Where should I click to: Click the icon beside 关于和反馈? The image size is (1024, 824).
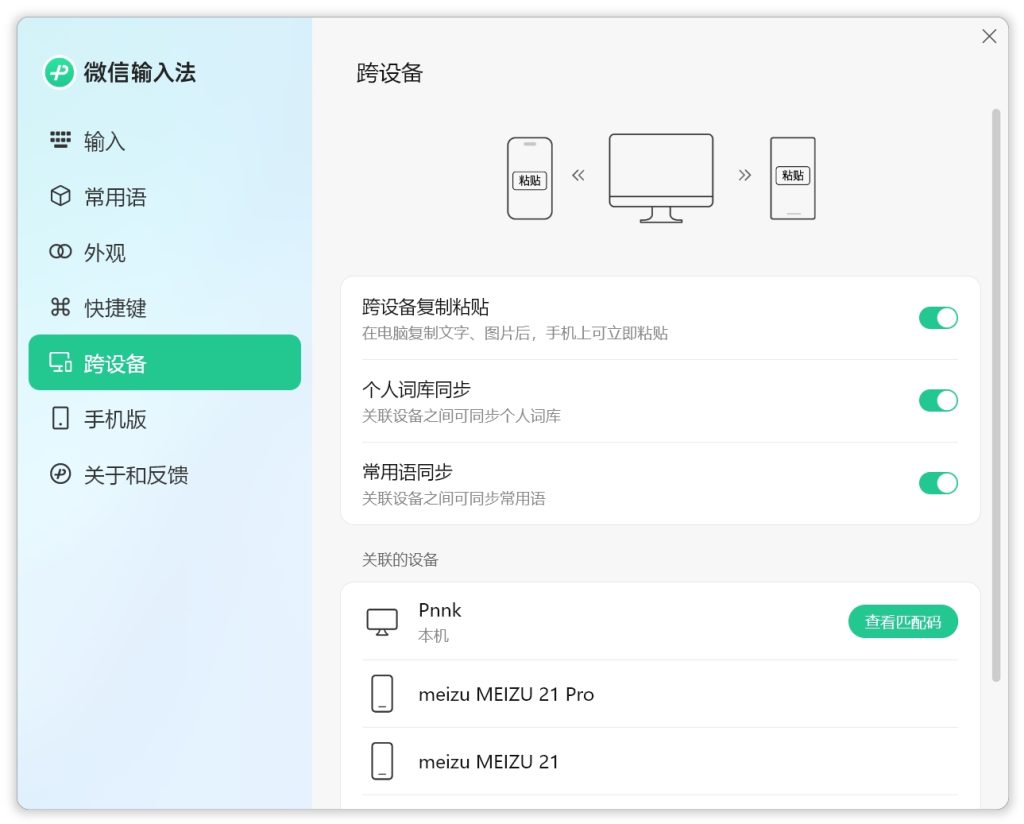point(61,474)
